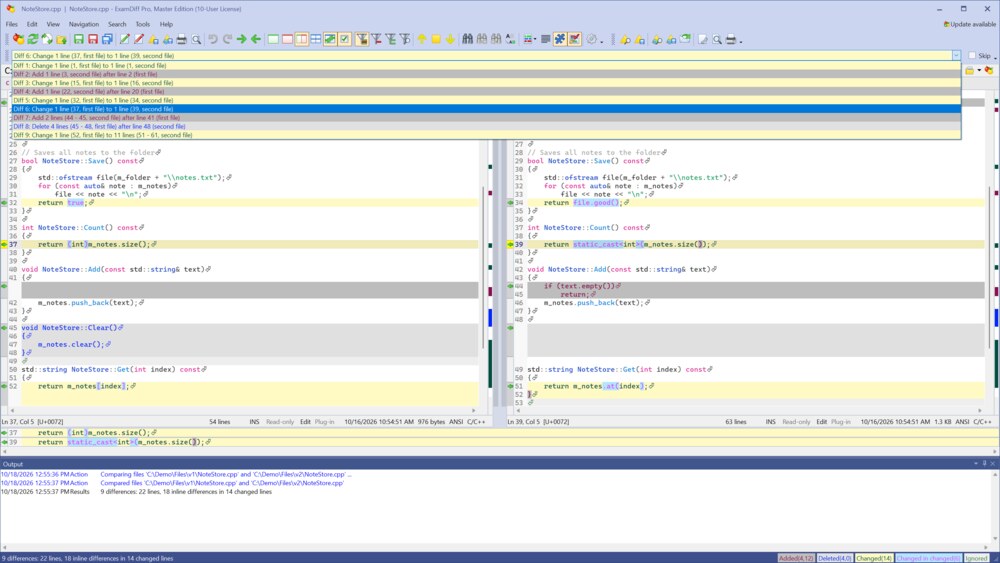Select 'Diff 7: Add 2 lines' list entry
1000x563 pixels.
(486, 117)
